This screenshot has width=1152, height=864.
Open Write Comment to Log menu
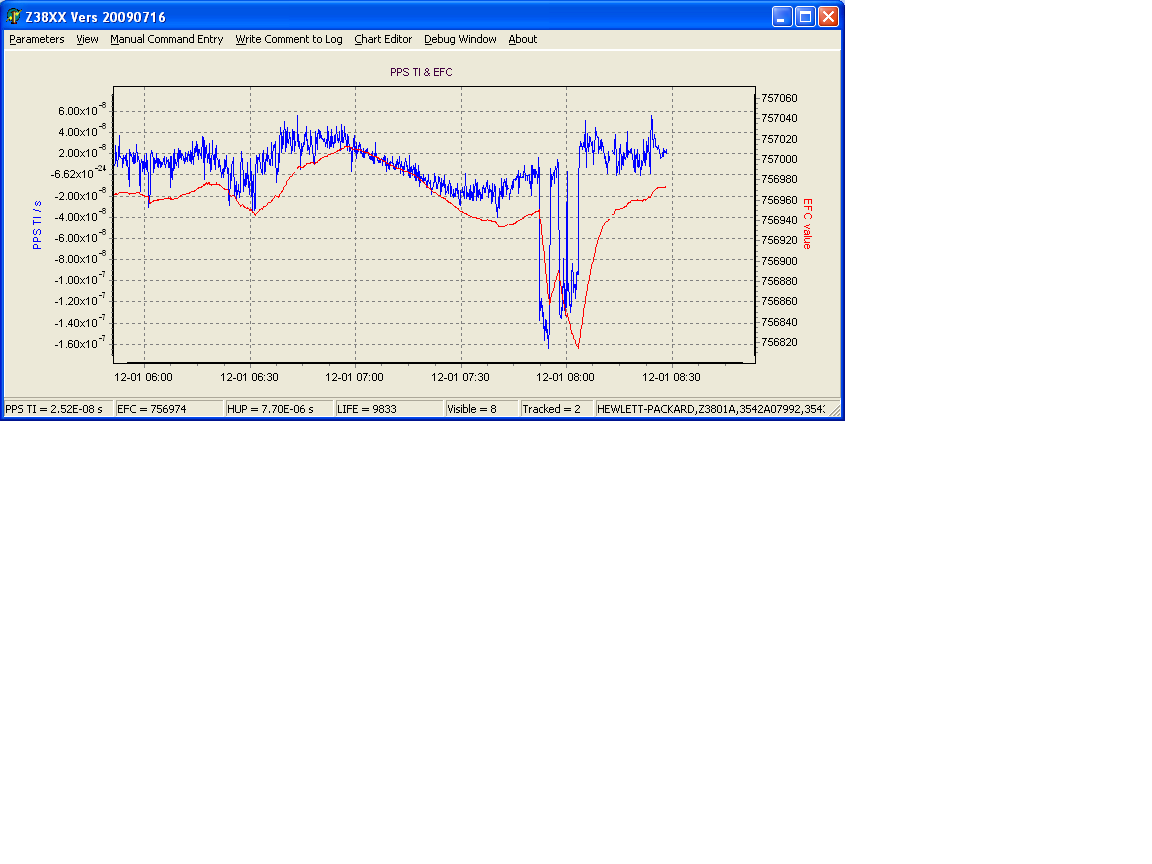click(x=289, y=40)
